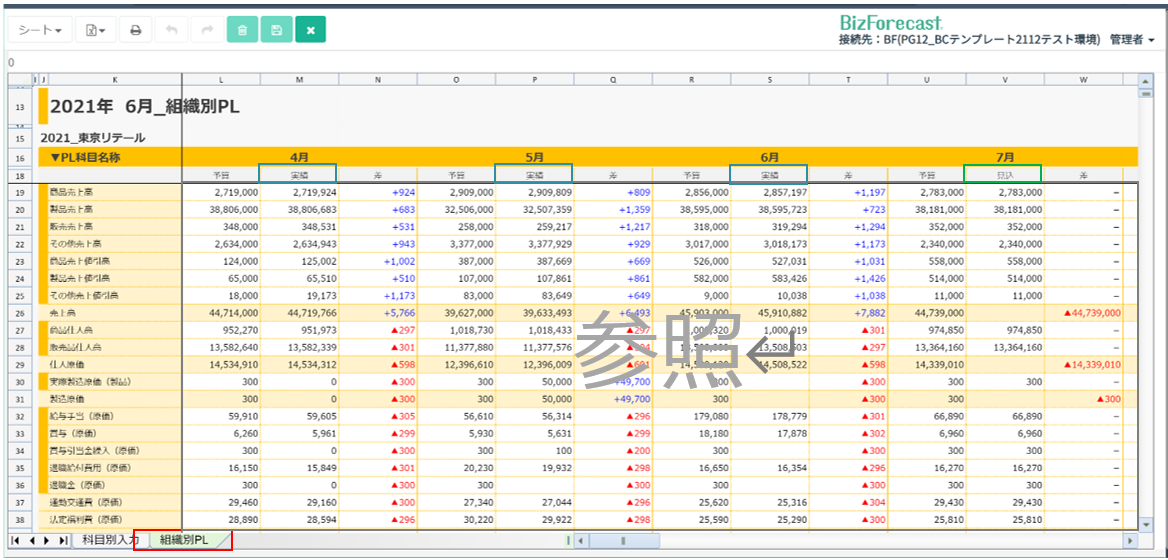Select the 7月 見込 column header cell
Screen dimensions: 1168x560
1003,174
